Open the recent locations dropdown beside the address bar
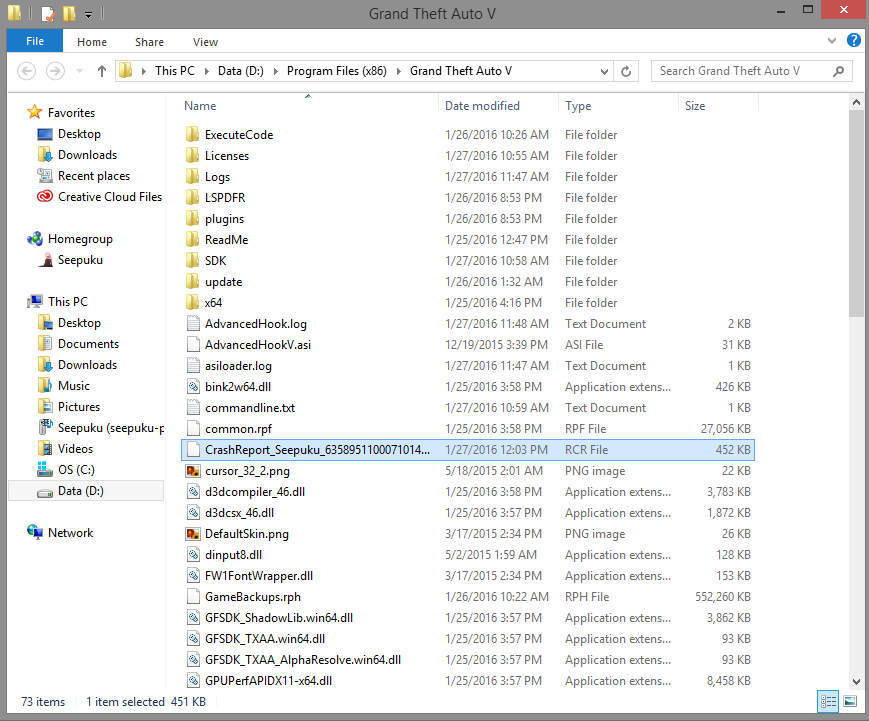The width and height of the screenshot is (869, 721). (x=604, y=72)
